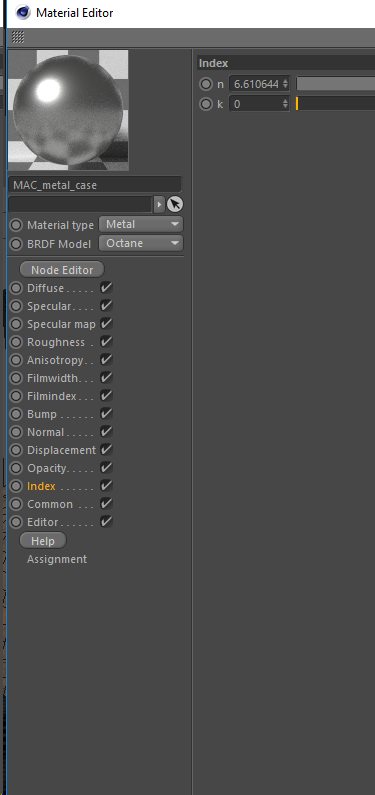Select the highlighted Index channel

pos(42,486)
